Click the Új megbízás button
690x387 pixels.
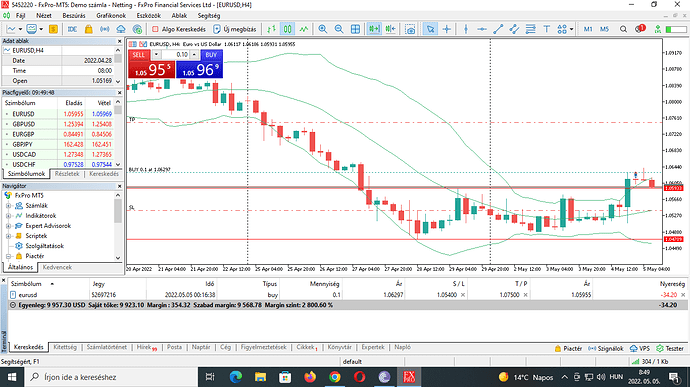pyautogui.click(x=235, y=29)
